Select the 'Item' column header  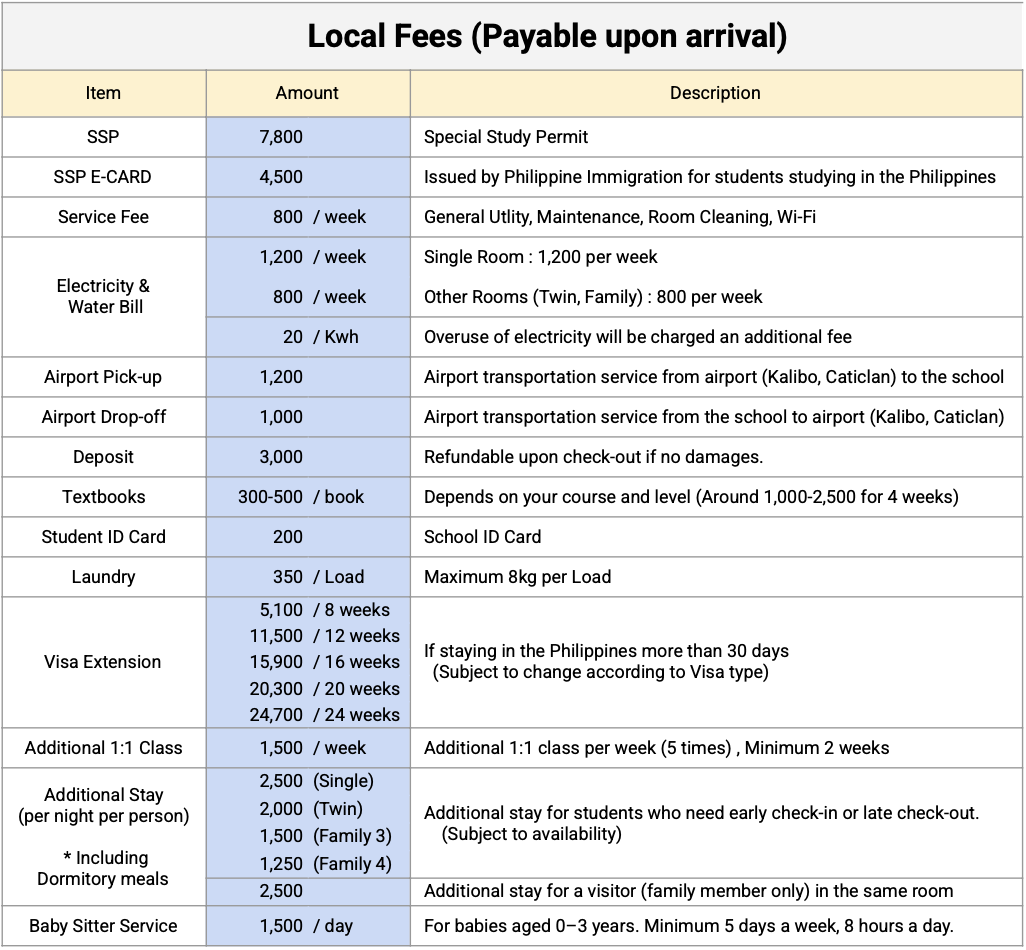coord(103,93)
